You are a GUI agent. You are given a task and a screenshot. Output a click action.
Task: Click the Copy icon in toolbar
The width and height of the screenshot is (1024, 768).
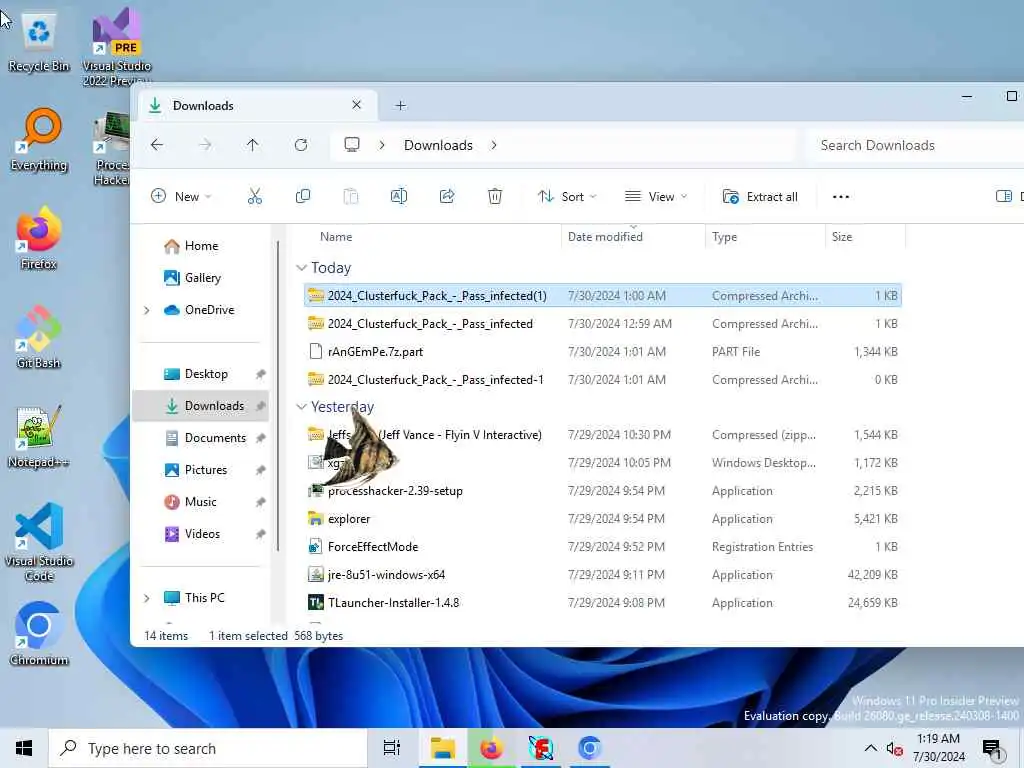302,196
